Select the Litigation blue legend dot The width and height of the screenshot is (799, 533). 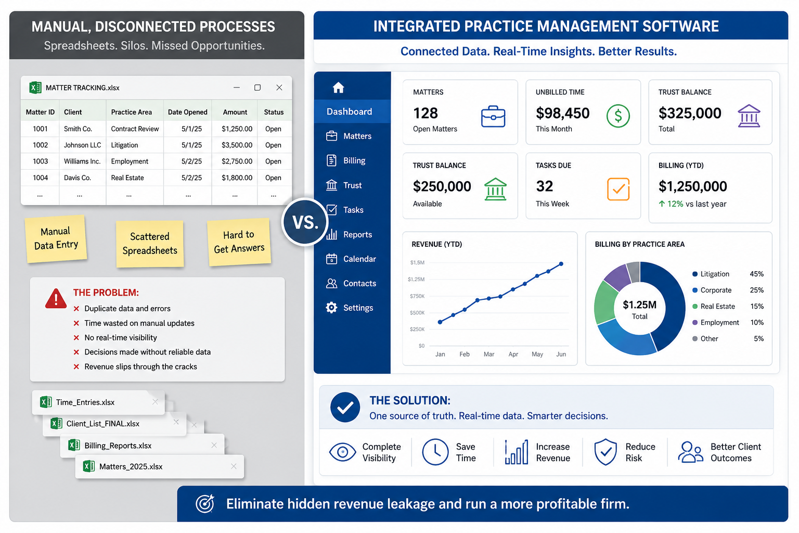pos(695,274)
